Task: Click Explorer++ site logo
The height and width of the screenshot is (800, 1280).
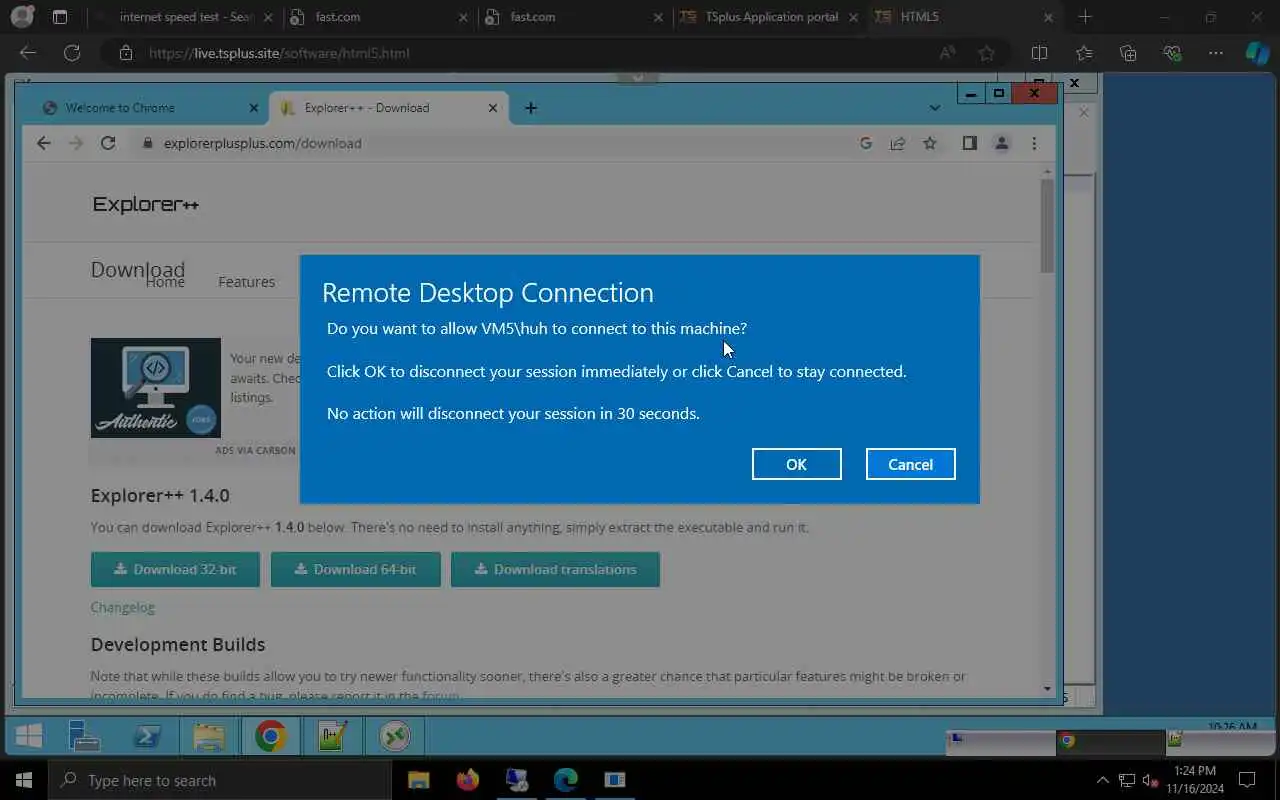Action: pyautogui.click(x=146, y=204)
